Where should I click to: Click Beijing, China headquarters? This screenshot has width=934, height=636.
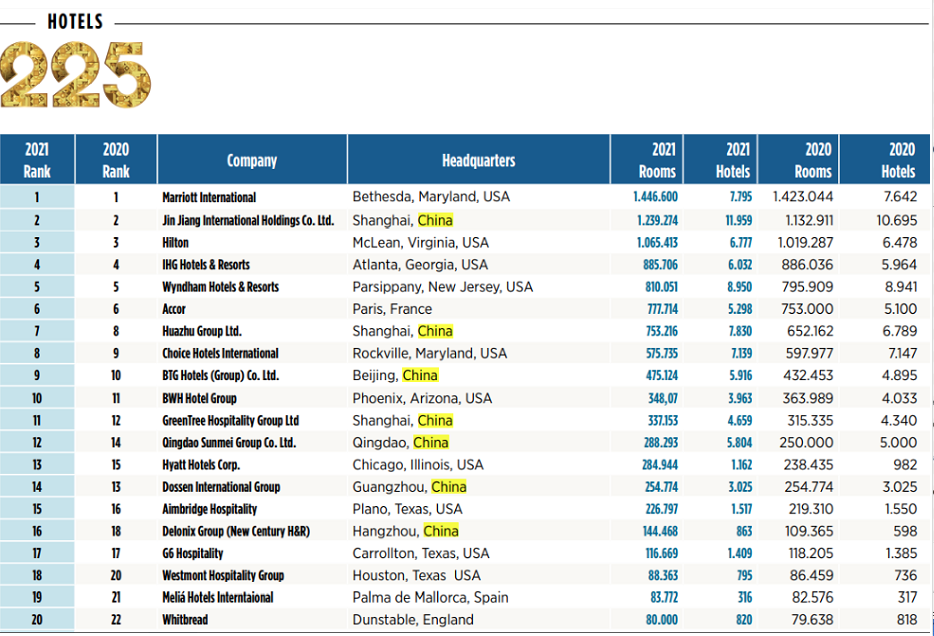click(x=395, y=376)
